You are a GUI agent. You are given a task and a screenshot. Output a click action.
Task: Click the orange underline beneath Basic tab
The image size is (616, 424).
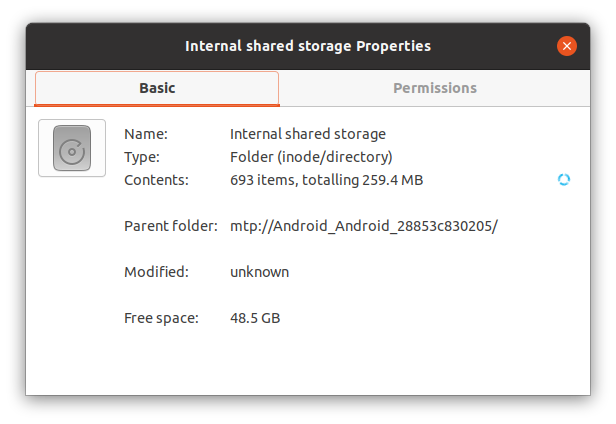pyautogui.click(x=157, y=105)
